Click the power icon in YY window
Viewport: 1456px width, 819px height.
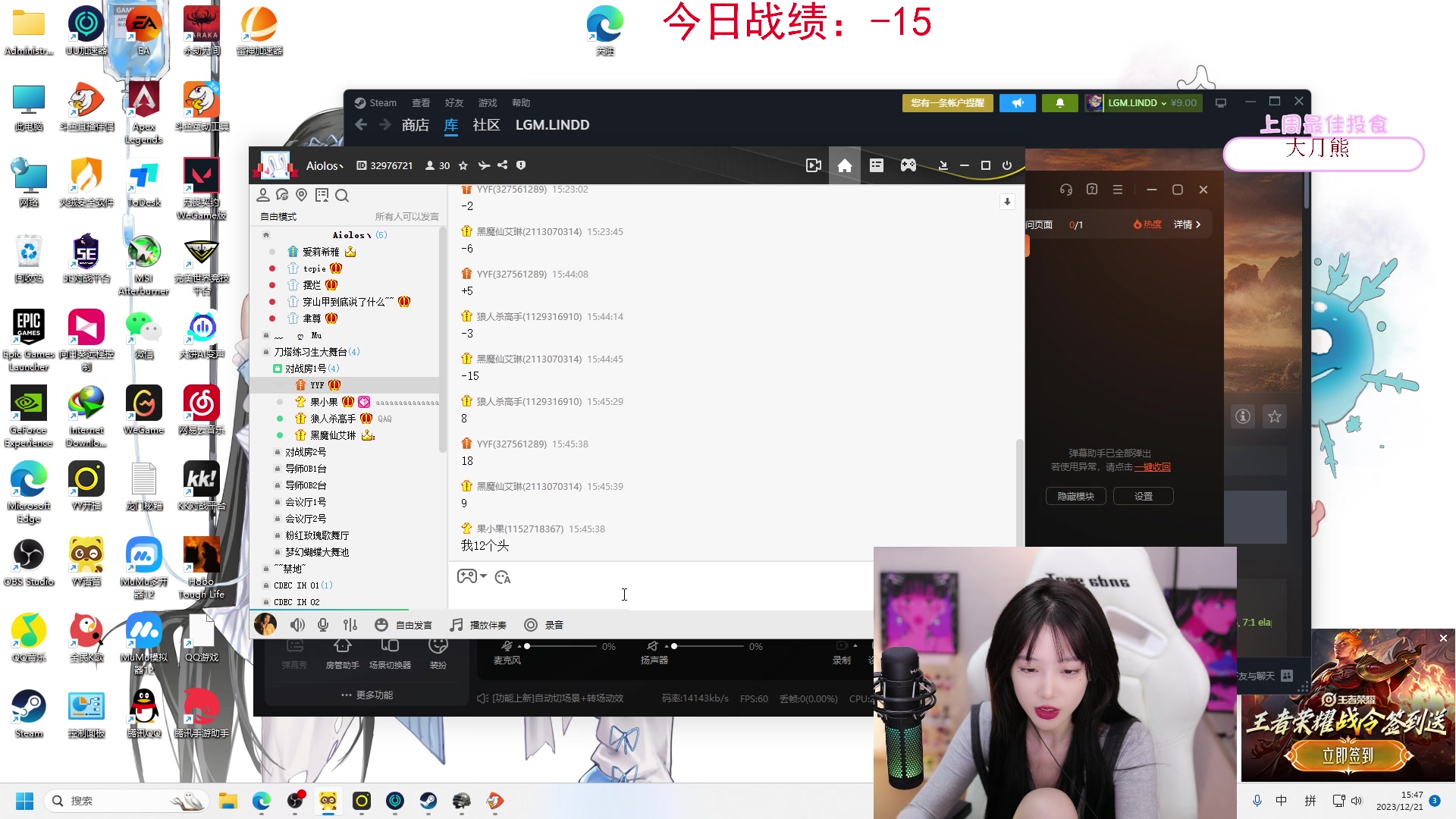pyautogui.click(x=1007, y=165)
